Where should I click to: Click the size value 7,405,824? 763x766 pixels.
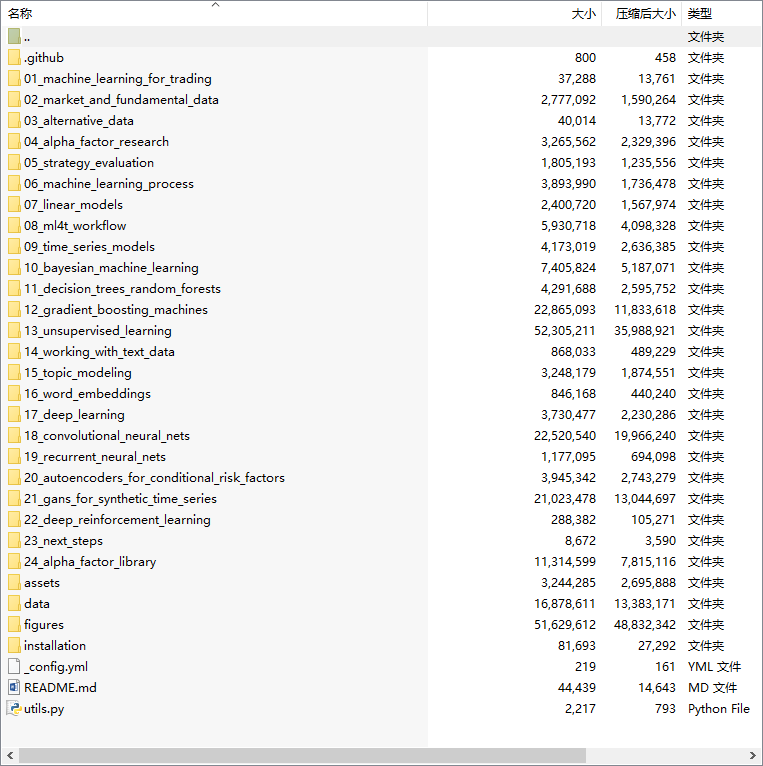[x=568, y=267]
